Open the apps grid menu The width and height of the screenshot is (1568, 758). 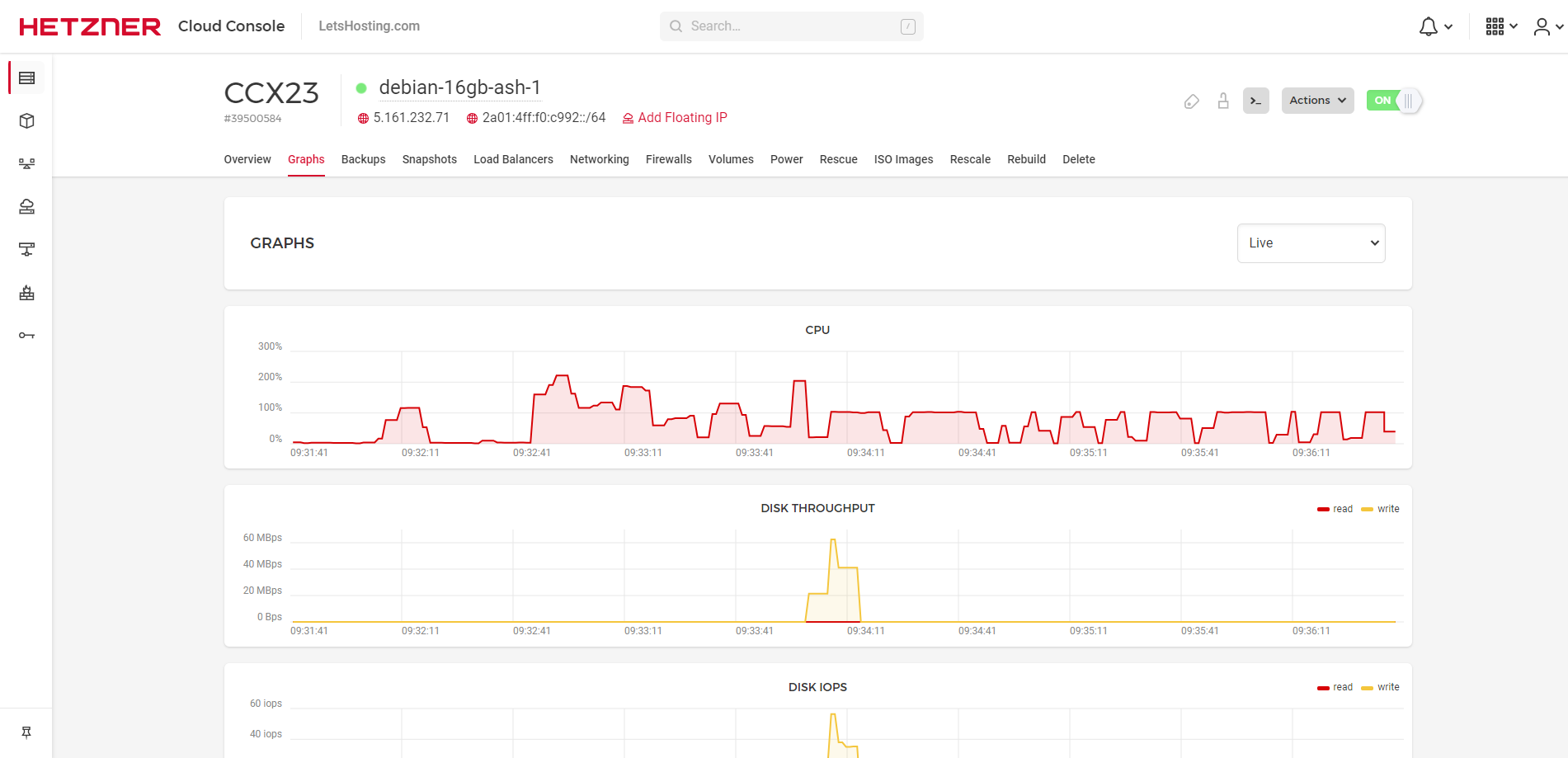pos(1501,26)
